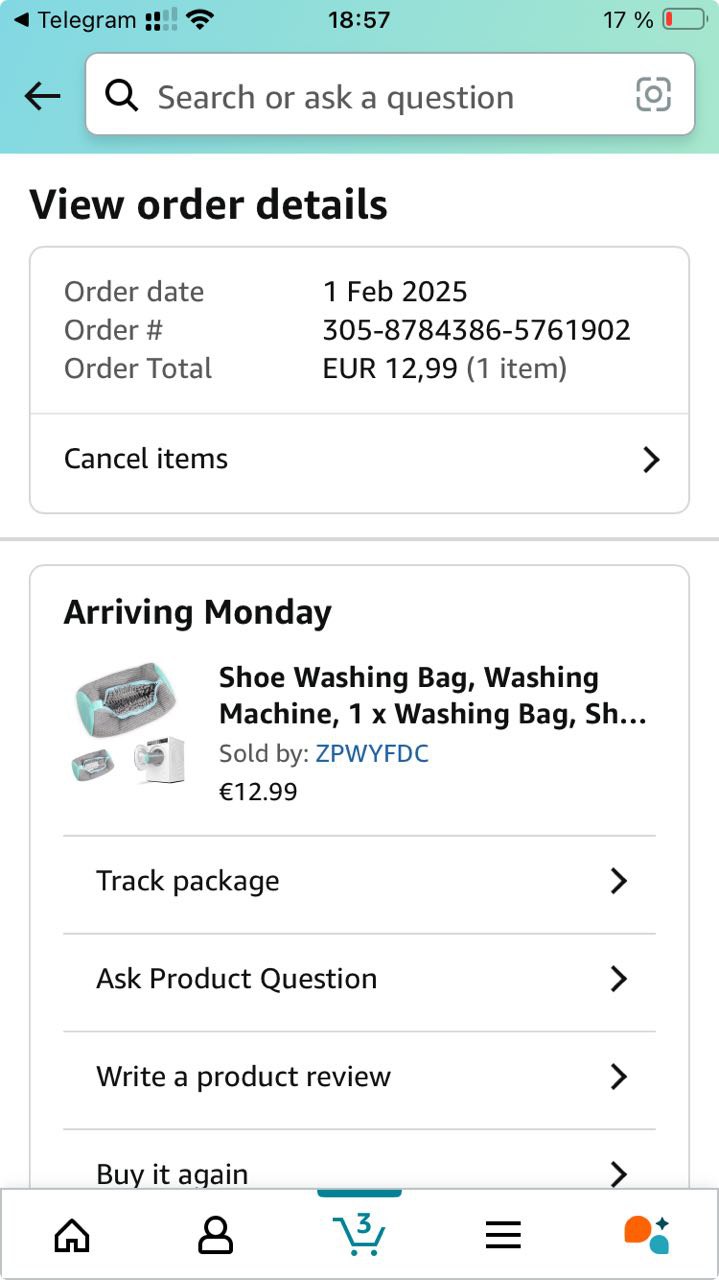Tap the Cancel items text
Screen dimensions: 719x1280
(146, 459)
